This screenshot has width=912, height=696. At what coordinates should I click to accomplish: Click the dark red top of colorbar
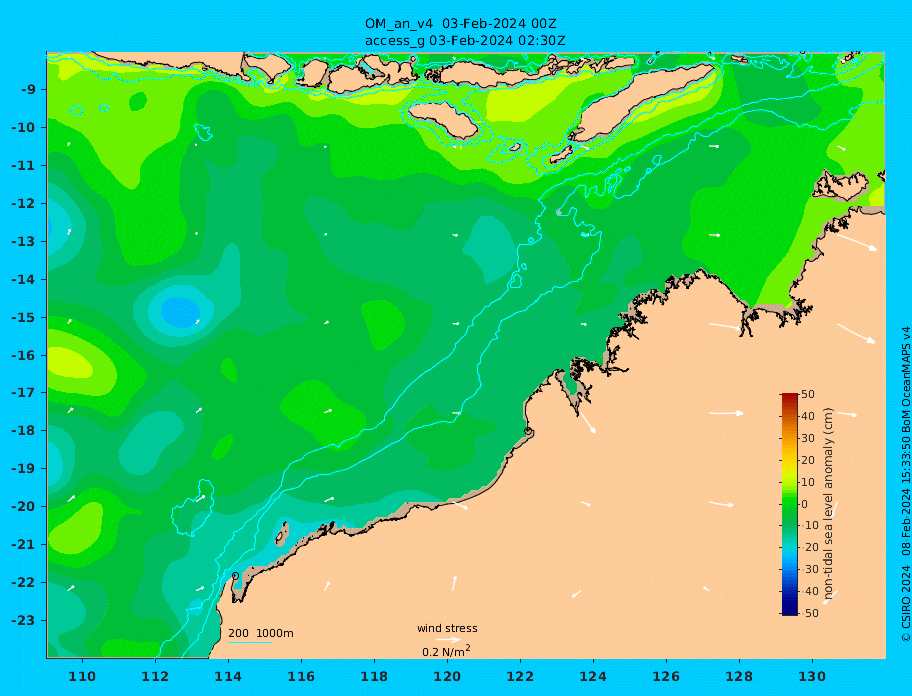789,397
